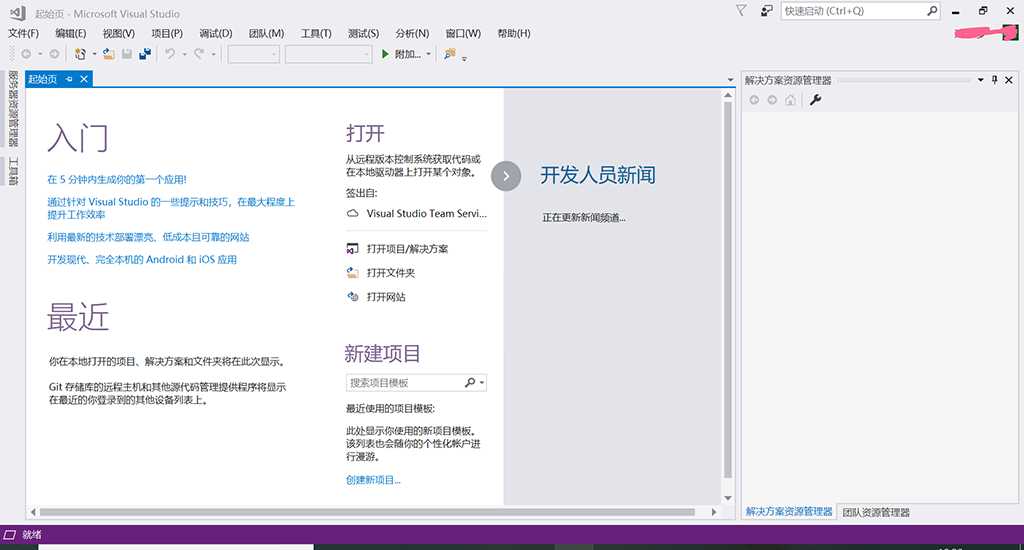Open the 视图(V) menu
This screenshot has height=550, width=1024.
coord(118,33)
